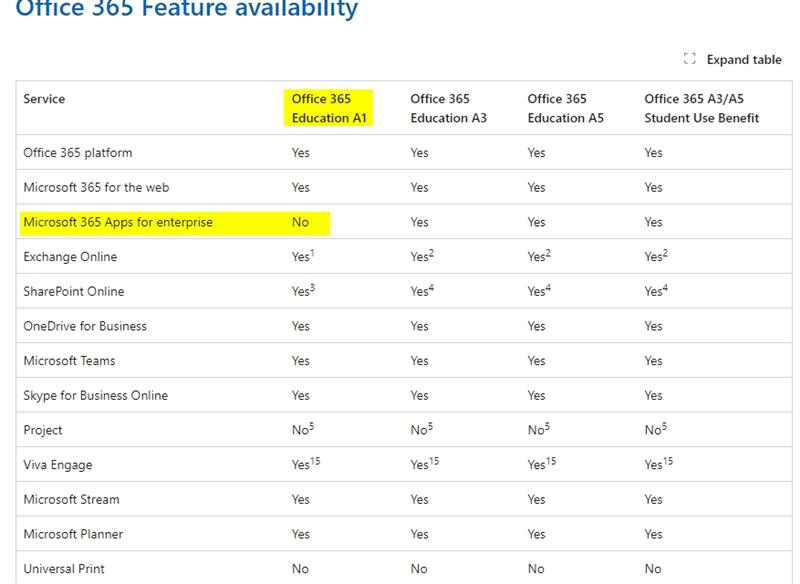Click the Microsoft Planner row label
The width and height of the screenshot is (800, 584).
[73, 534]
